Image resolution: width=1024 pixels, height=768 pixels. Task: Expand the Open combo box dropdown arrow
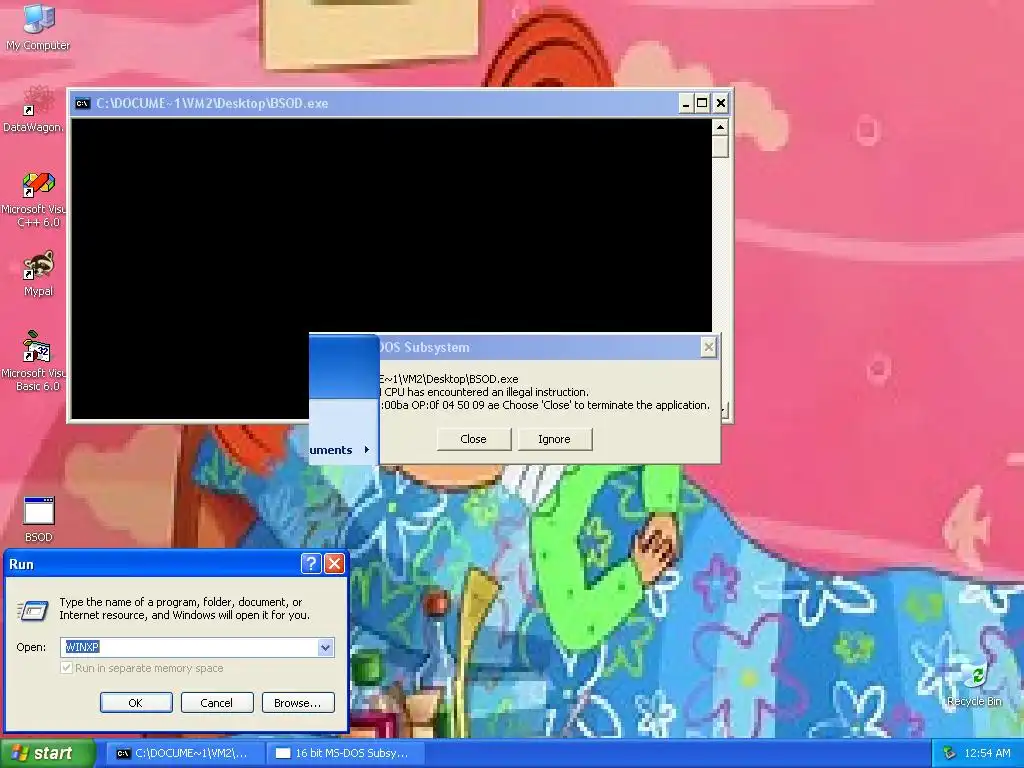coord(325,647)
